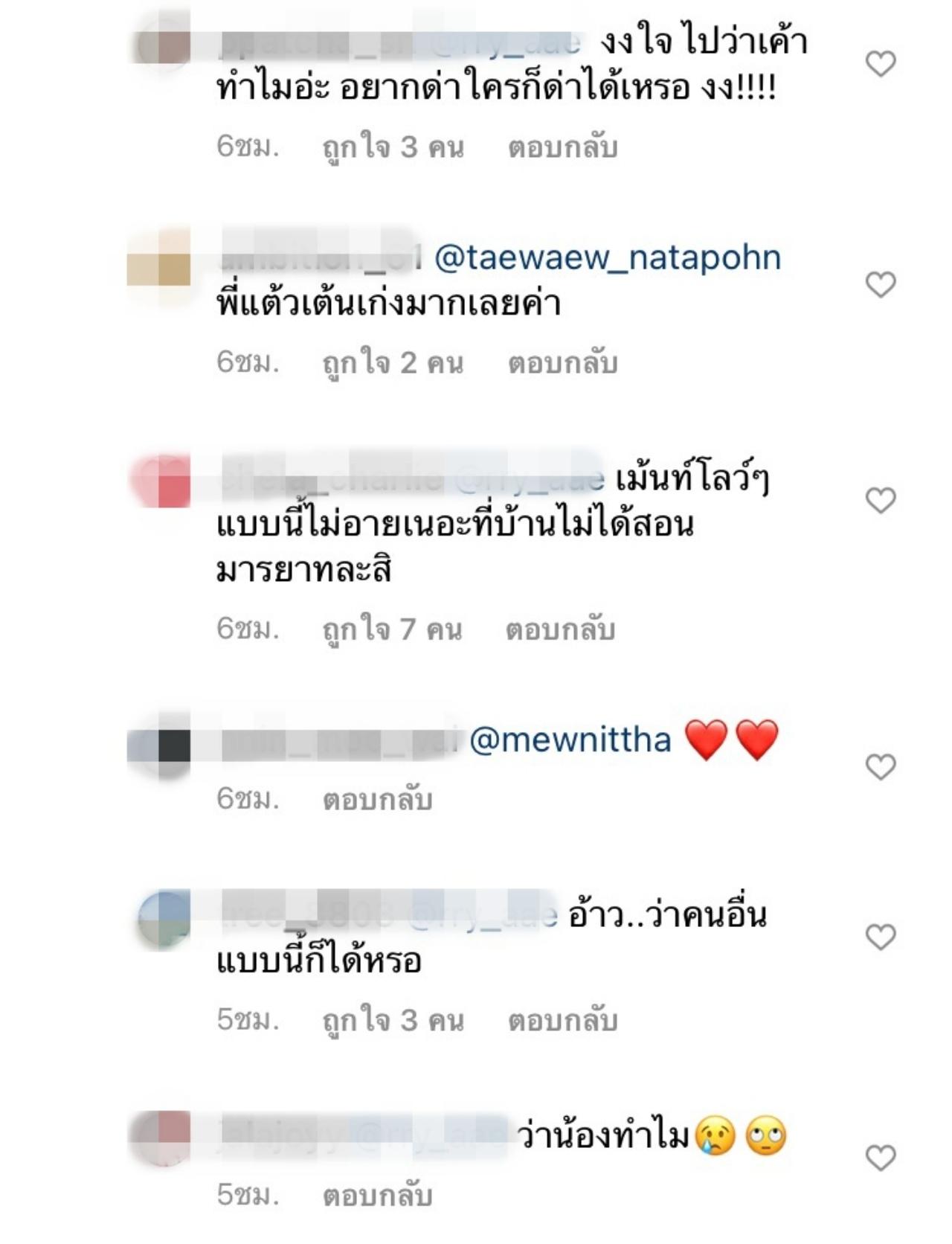Screen dimensions: 952x1244
Task: View 3 likes on แบบนี้ก็ได้หรอ comment
Action: click(x=393, y=1020)
